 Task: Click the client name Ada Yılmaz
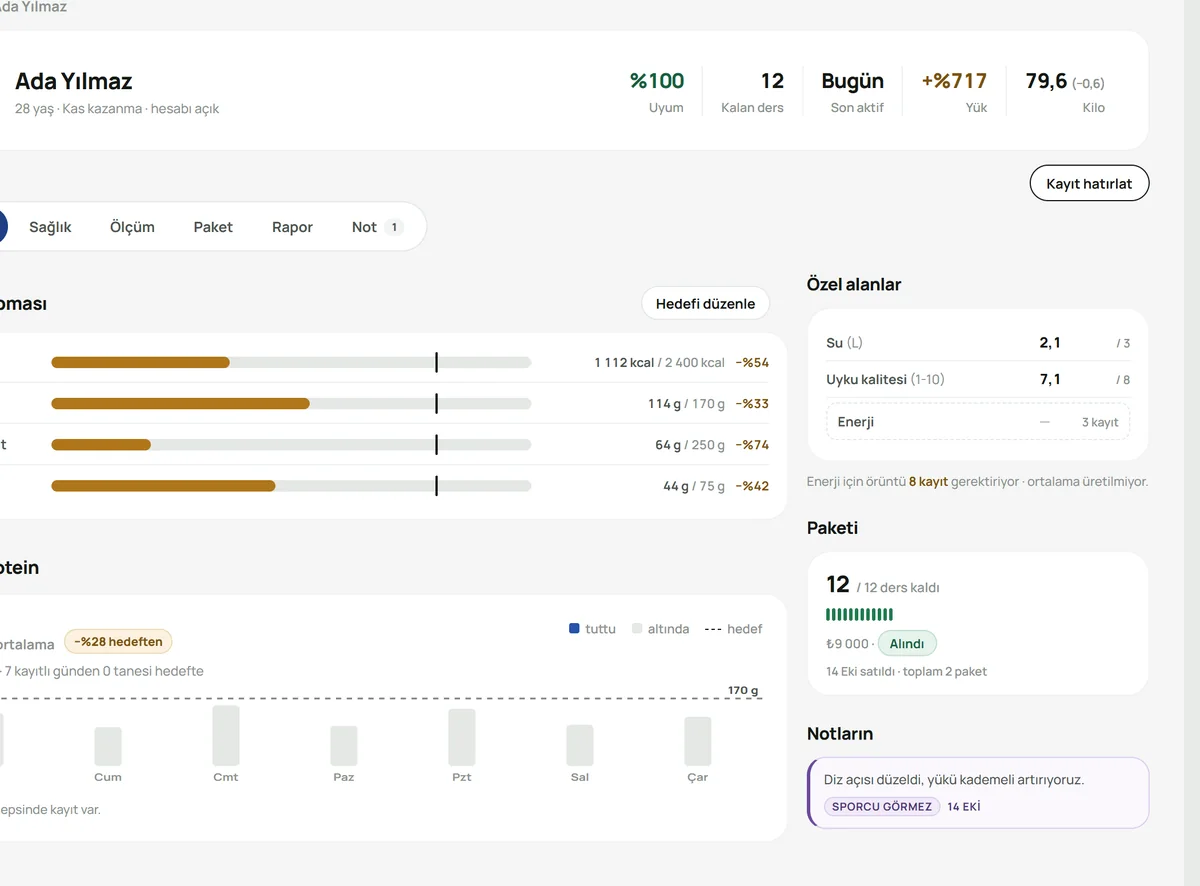pos(74,81)
